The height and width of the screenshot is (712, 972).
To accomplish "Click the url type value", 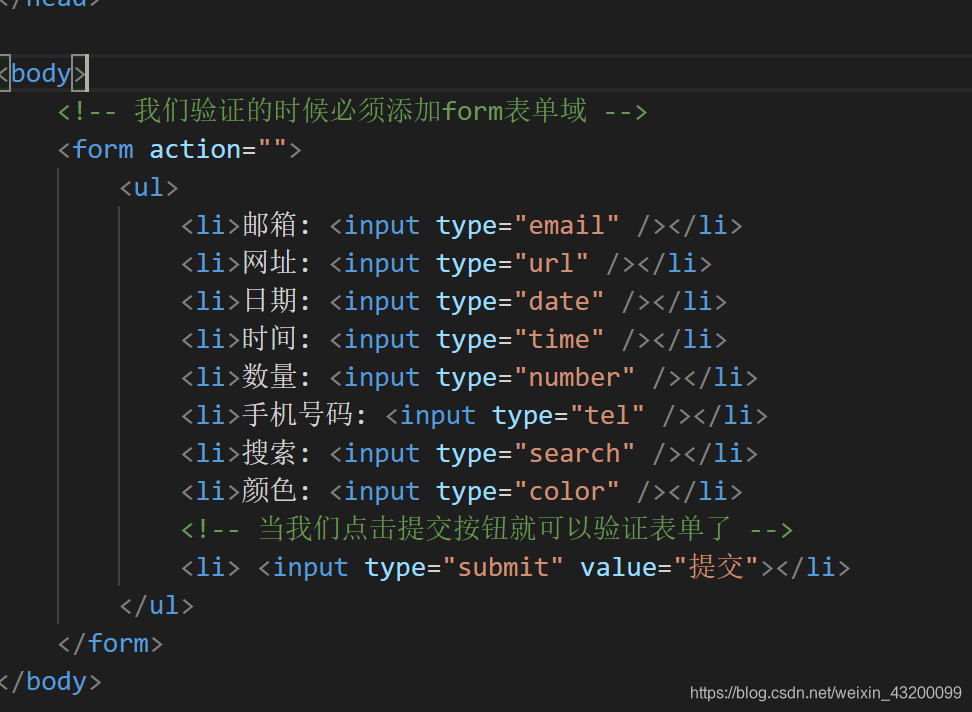I will pyautogui.click(x=551, y=264).
